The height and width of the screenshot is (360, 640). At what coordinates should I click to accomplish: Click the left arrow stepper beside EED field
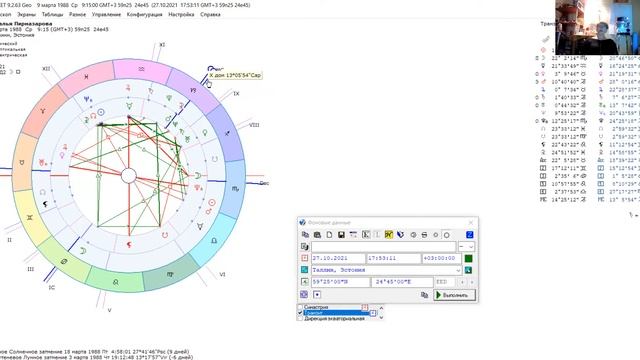(462, 282)
